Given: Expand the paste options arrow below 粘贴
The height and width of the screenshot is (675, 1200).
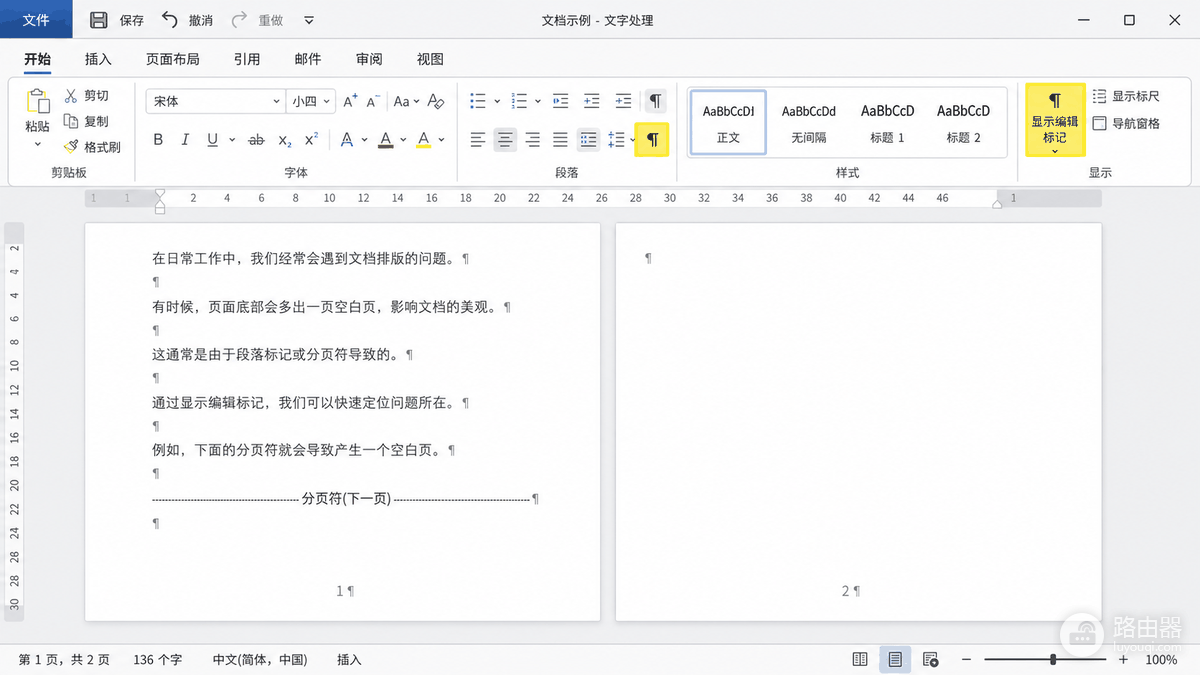Looking at the screenshot, I should [x=38, y=146].
